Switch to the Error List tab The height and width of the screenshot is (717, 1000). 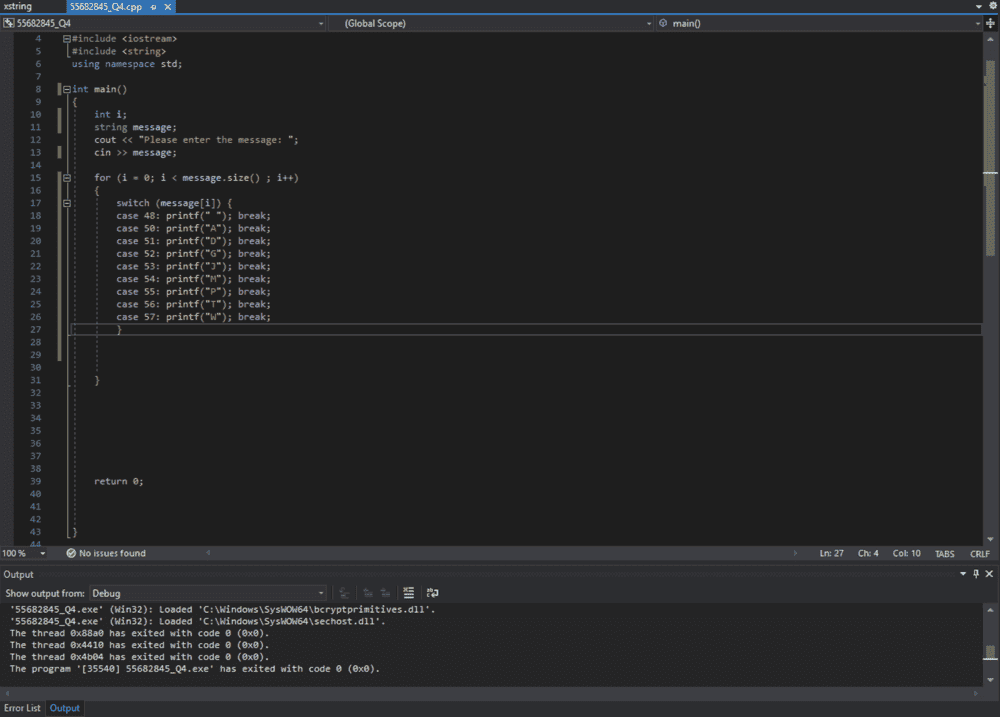click(x=22, y=708)
